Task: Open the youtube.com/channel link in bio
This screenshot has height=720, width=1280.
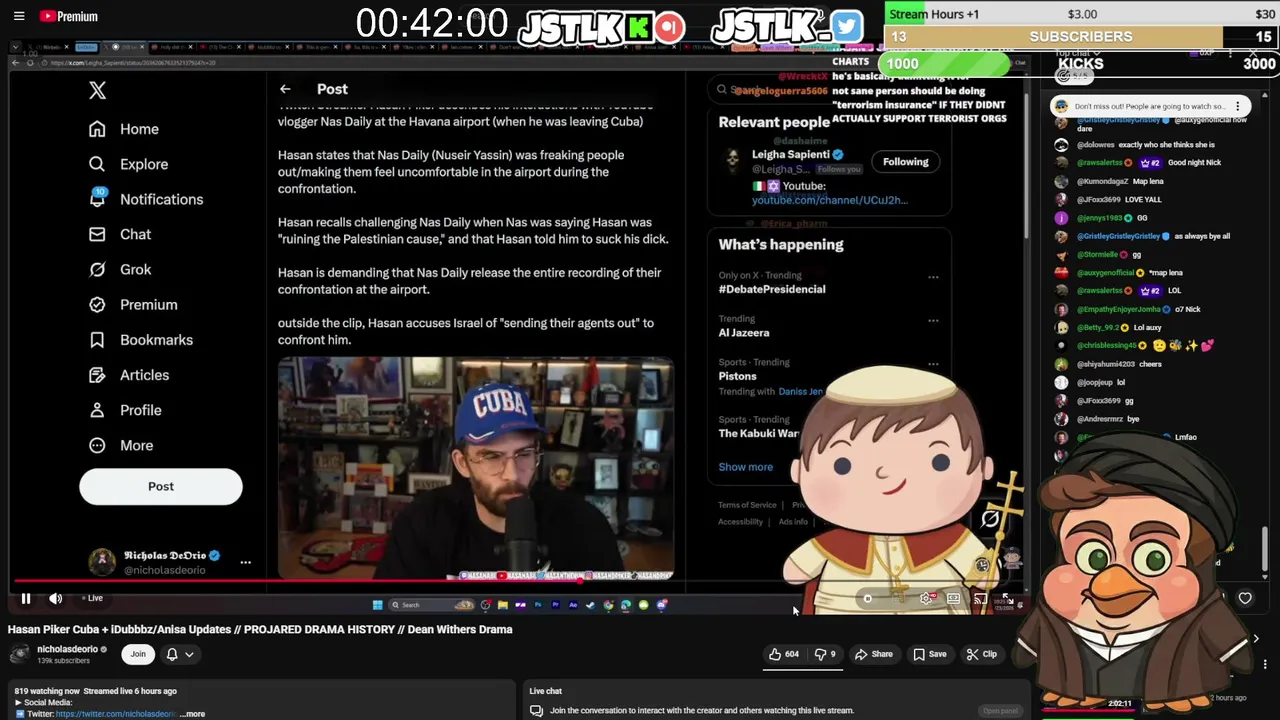Action: (829, 200)
